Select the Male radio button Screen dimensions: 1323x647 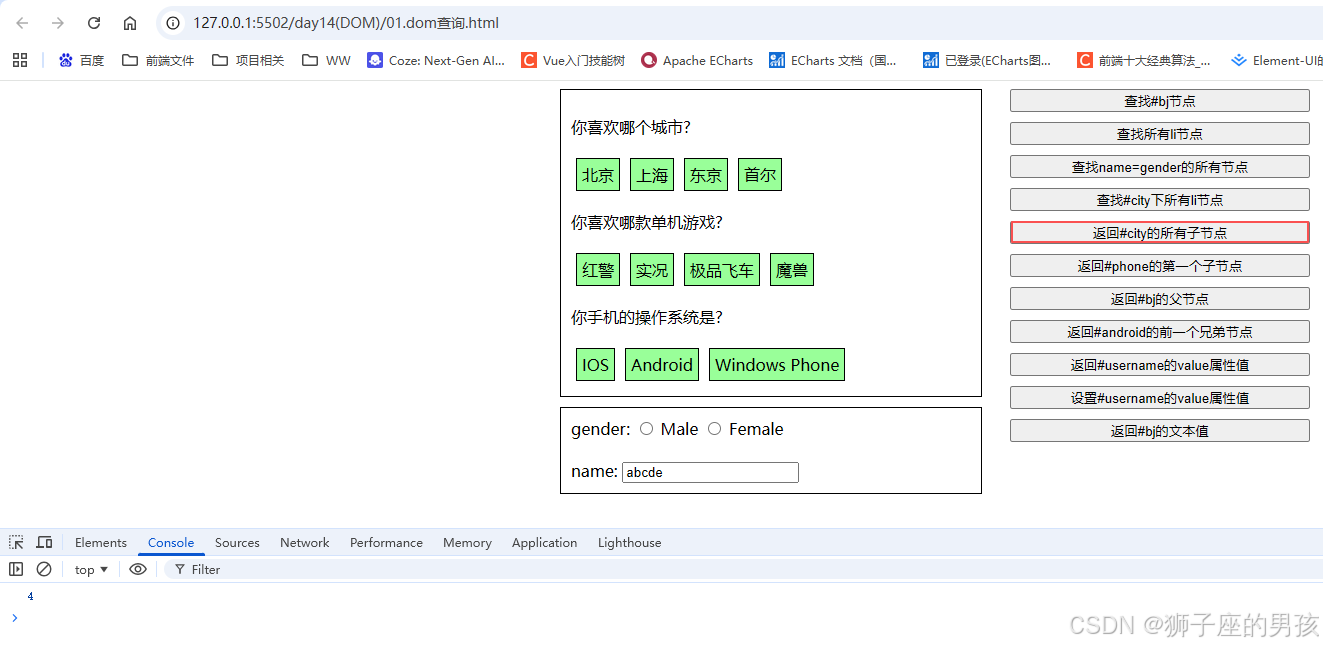pos(646,429)
